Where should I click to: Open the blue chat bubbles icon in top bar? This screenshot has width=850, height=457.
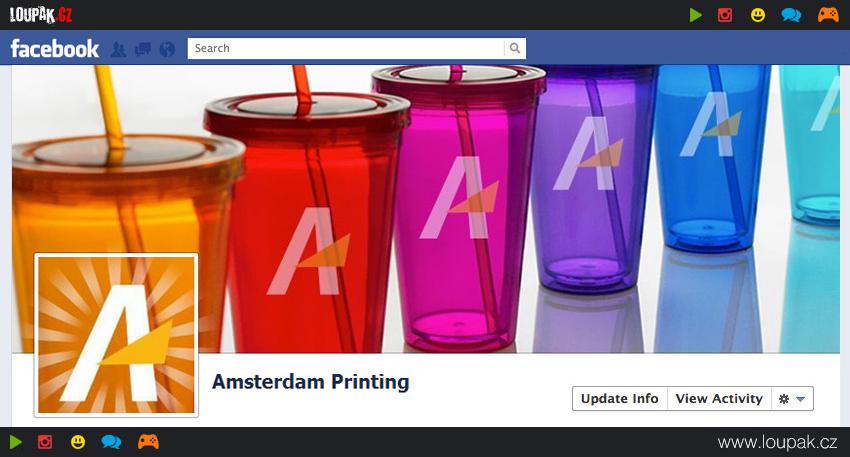tap(791, 15)
